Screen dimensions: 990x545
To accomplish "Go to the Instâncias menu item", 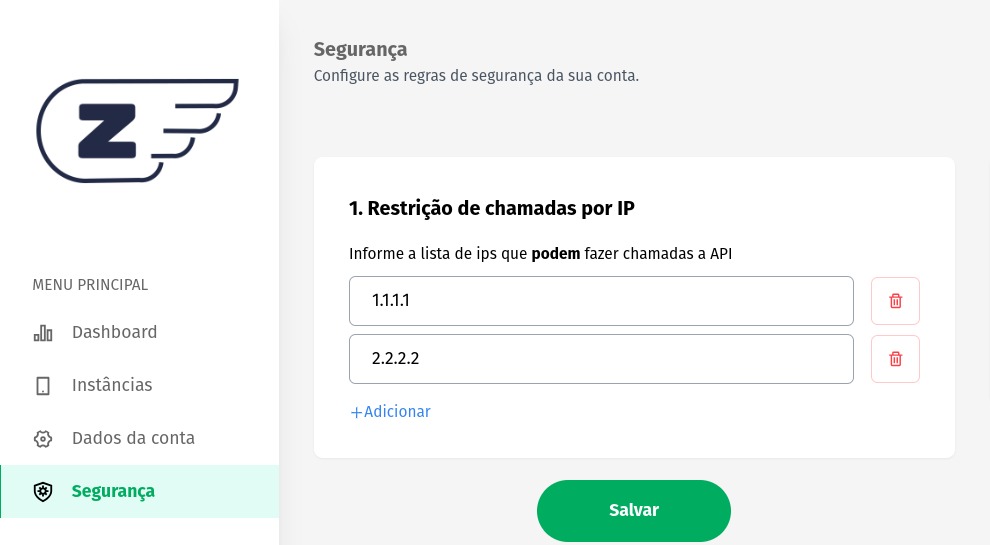I will click(x=112, y=385).
